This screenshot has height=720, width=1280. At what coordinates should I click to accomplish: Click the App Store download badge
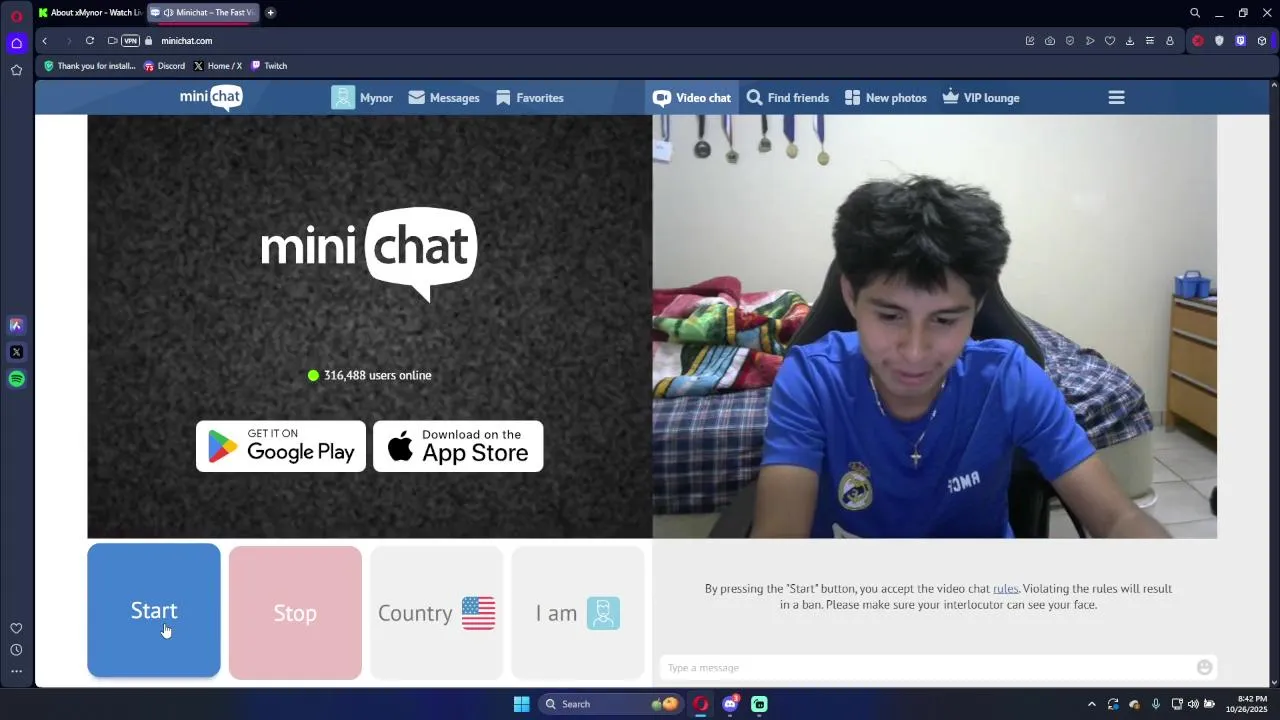tap(458, 446)
